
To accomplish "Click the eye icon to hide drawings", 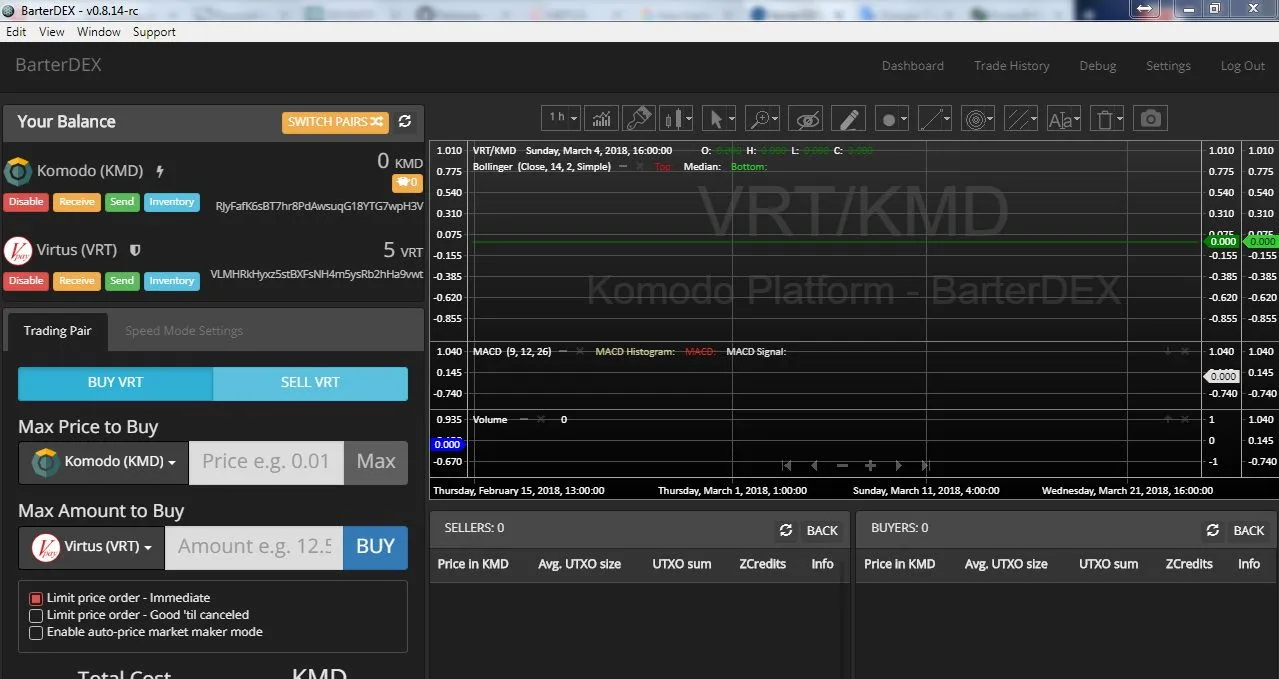I will 806,119.
